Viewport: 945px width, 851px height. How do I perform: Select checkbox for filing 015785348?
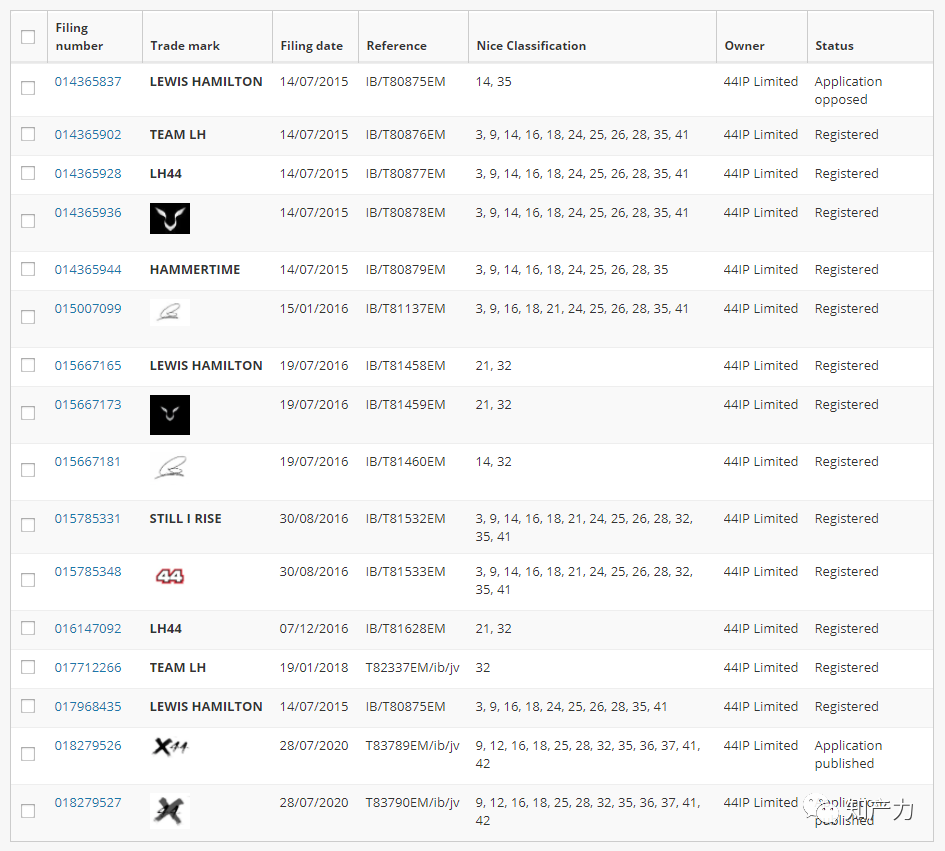point(28,580)
